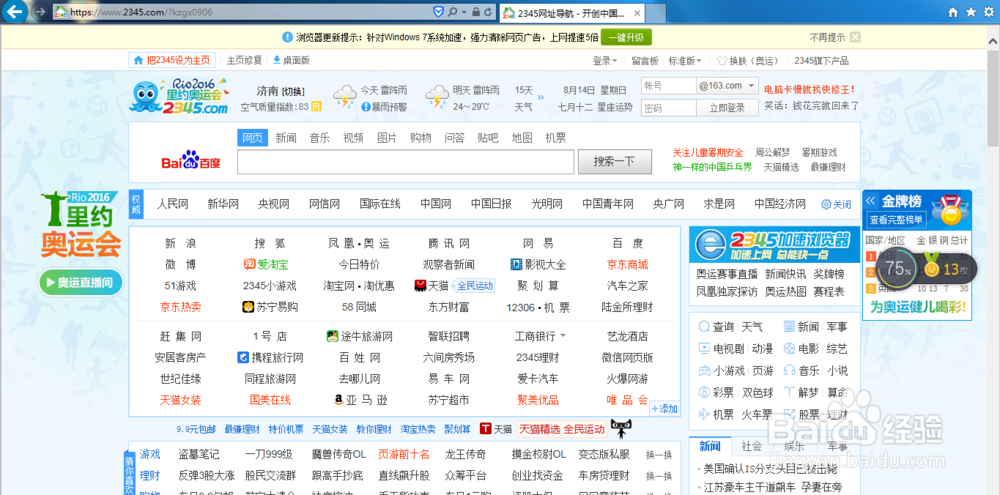Click the 密码 password input field
1000x495 pixels.
coord(668,108)
